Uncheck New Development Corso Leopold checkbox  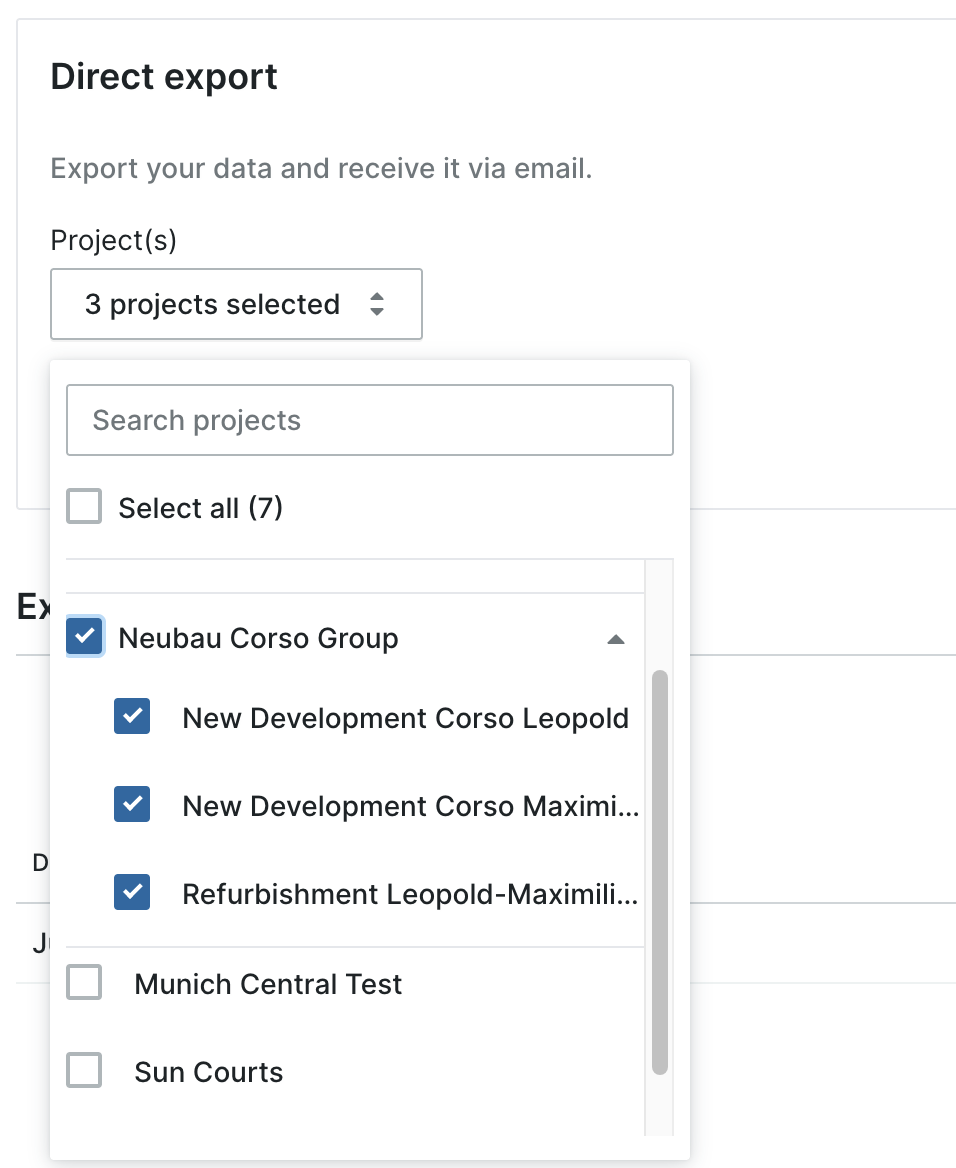tap(132, 717)
